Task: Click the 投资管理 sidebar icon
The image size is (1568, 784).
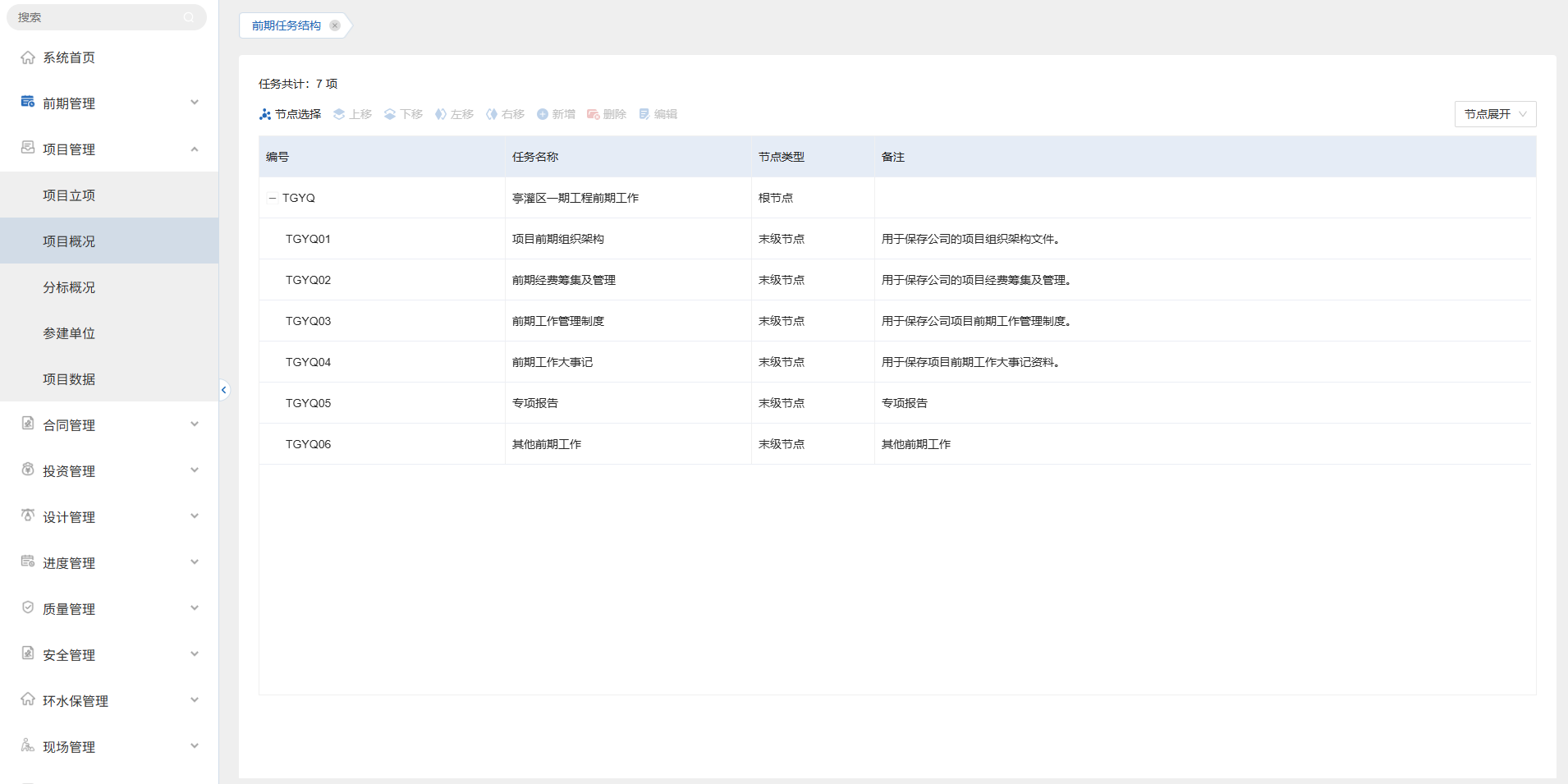Action: click(28, 470)
